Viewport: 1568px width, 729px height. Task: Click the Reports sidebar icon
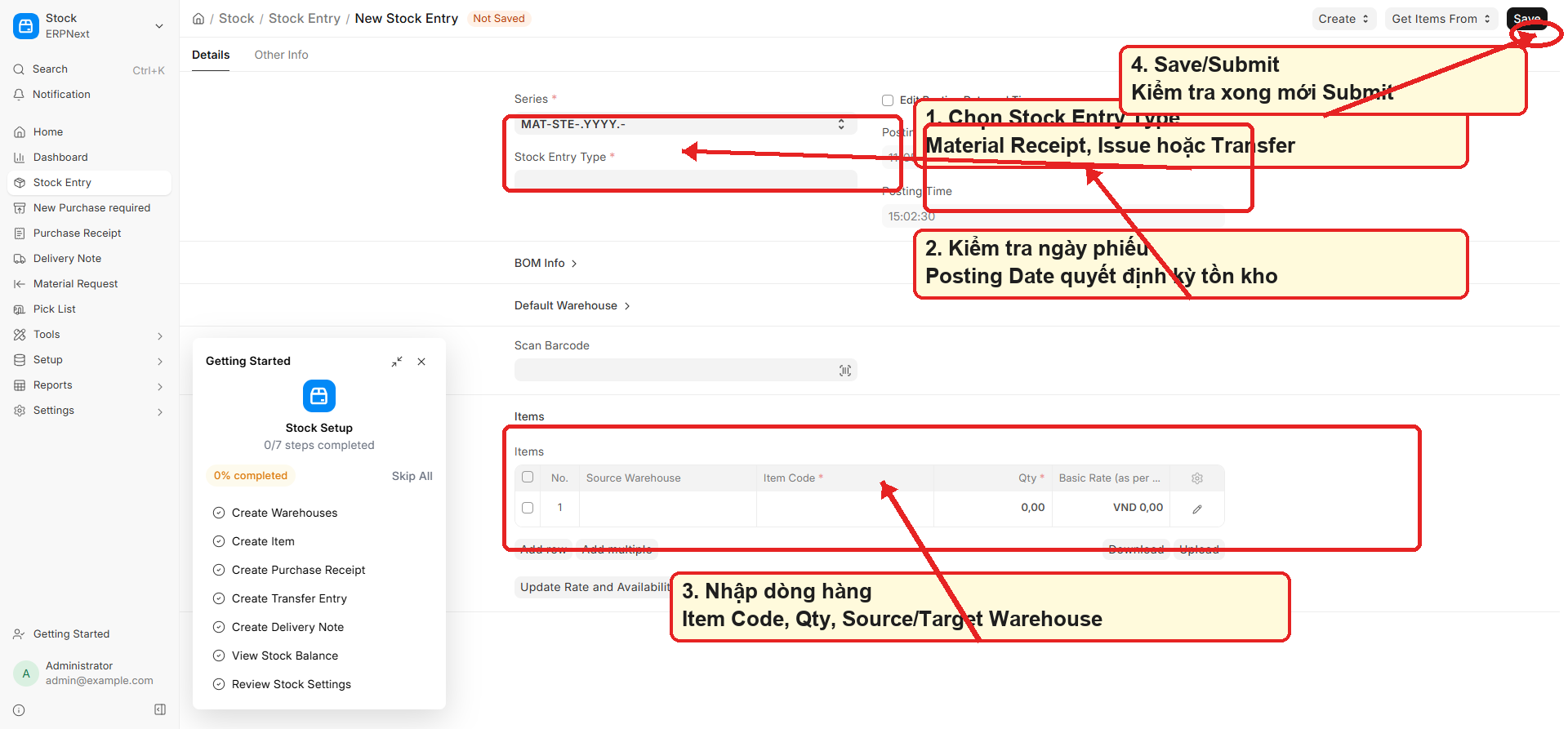(x=20, y=385)
